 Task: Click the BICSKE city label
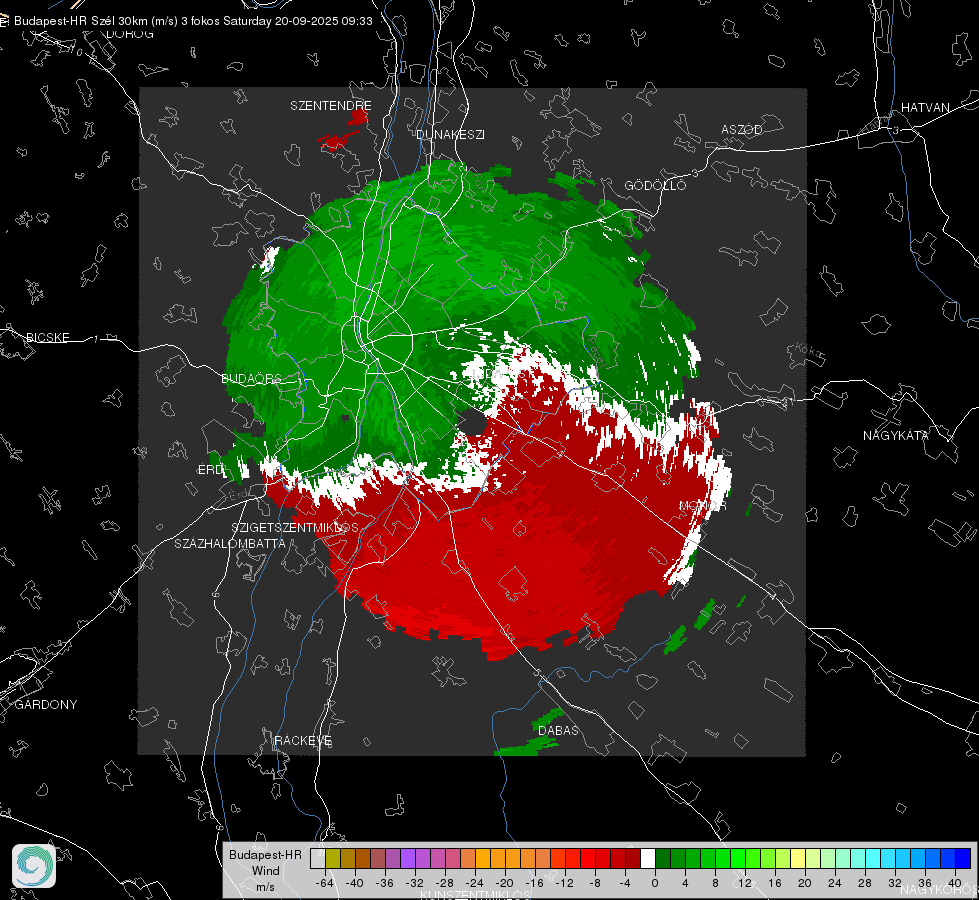[x=47, y=337]
